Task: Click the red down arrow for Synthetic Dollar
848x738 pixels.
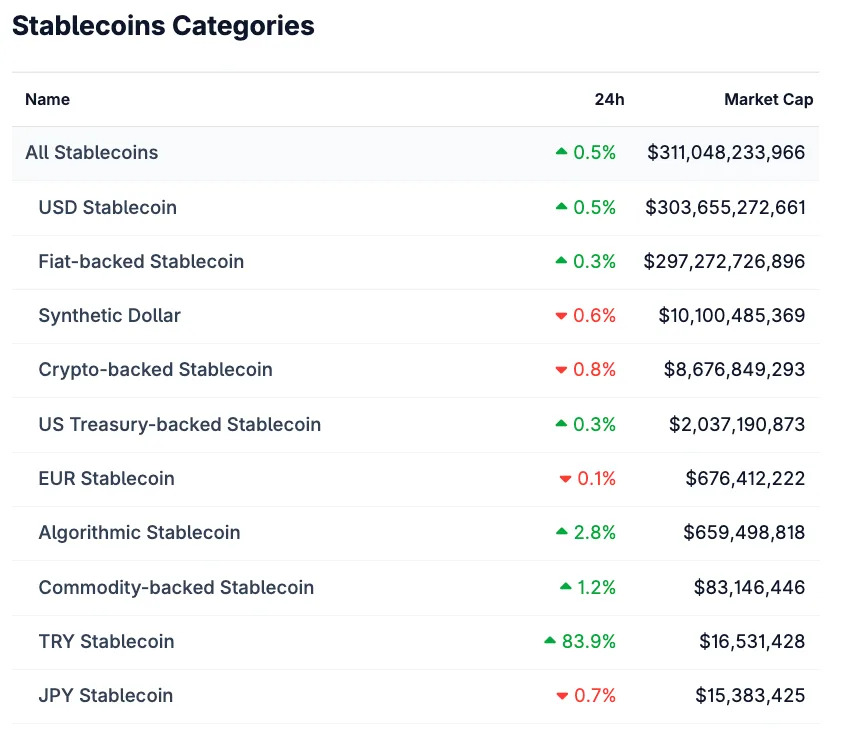Action: (x=561, y=316)
